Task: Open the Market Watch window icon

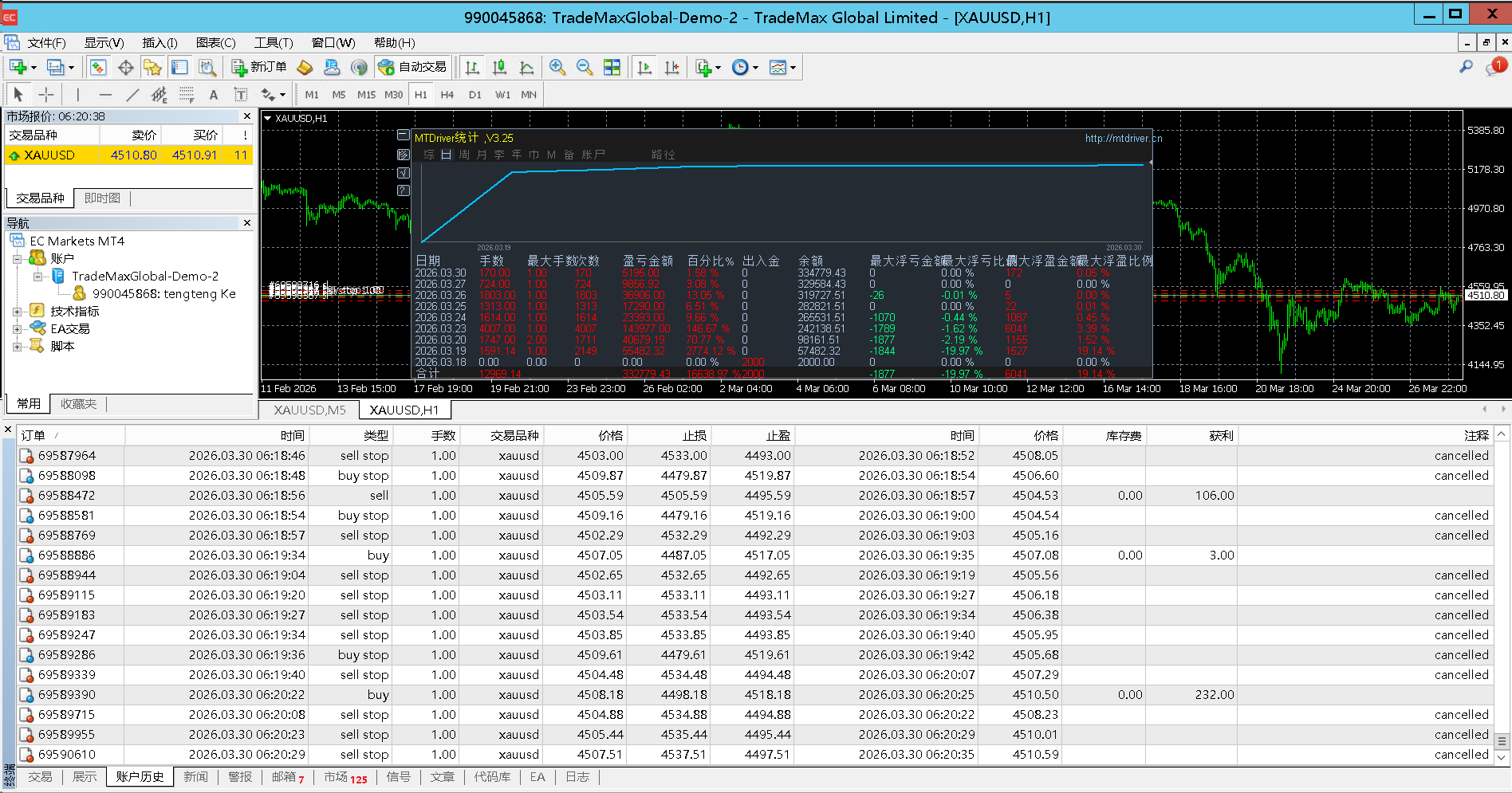Action: (98, 68)
